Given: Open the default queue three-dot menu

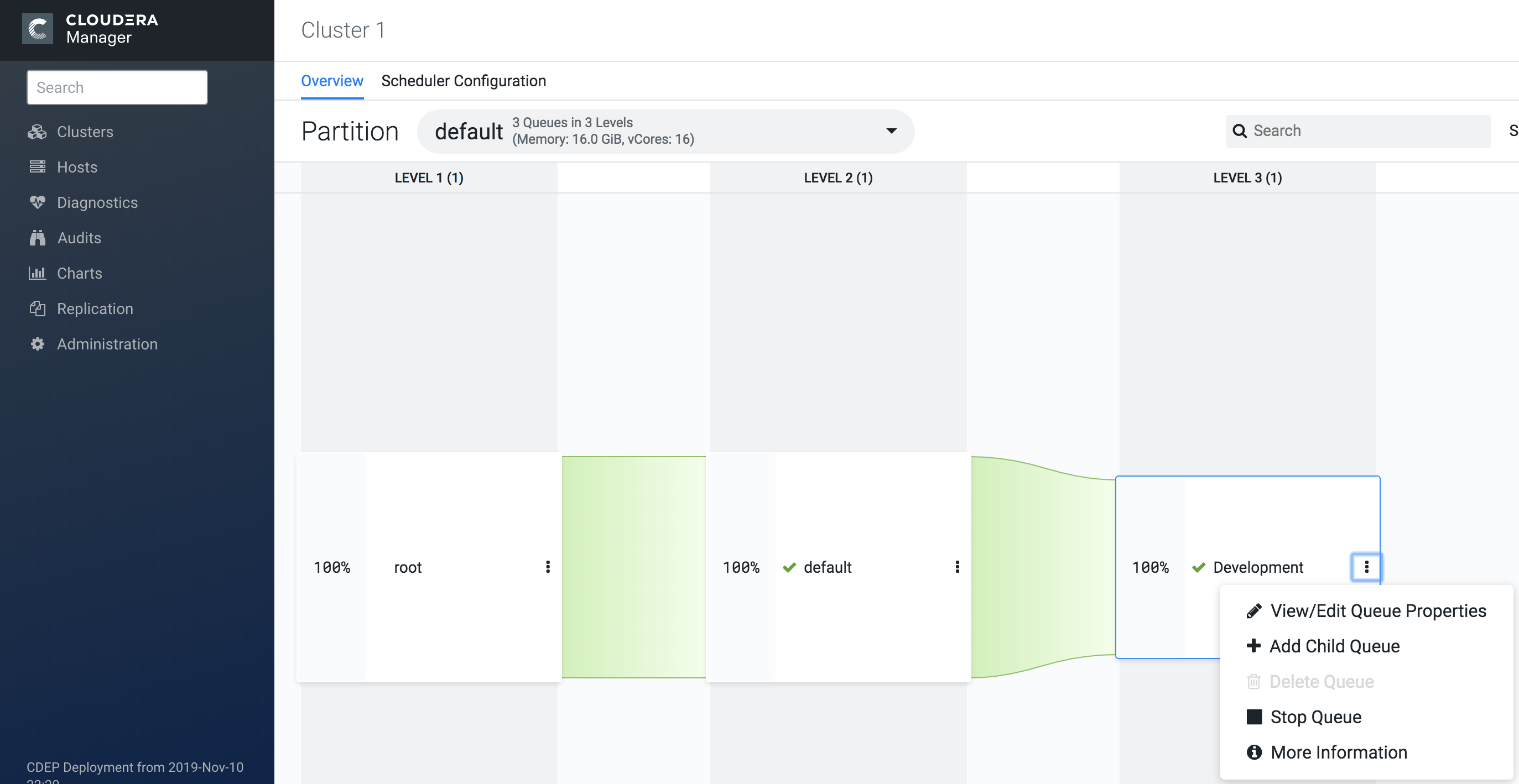Looking at the screenshot, I should coord(957,567).
